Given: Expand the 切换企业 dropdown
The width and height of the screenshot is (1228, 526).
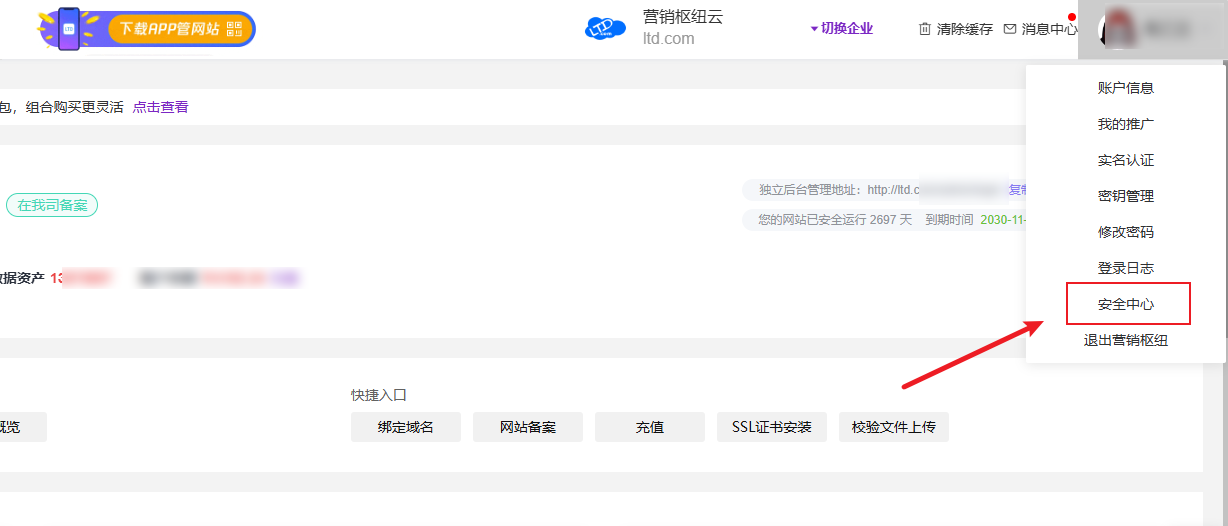Looking at the screenshot, I should pyautogui.click(x=841, y=28).
